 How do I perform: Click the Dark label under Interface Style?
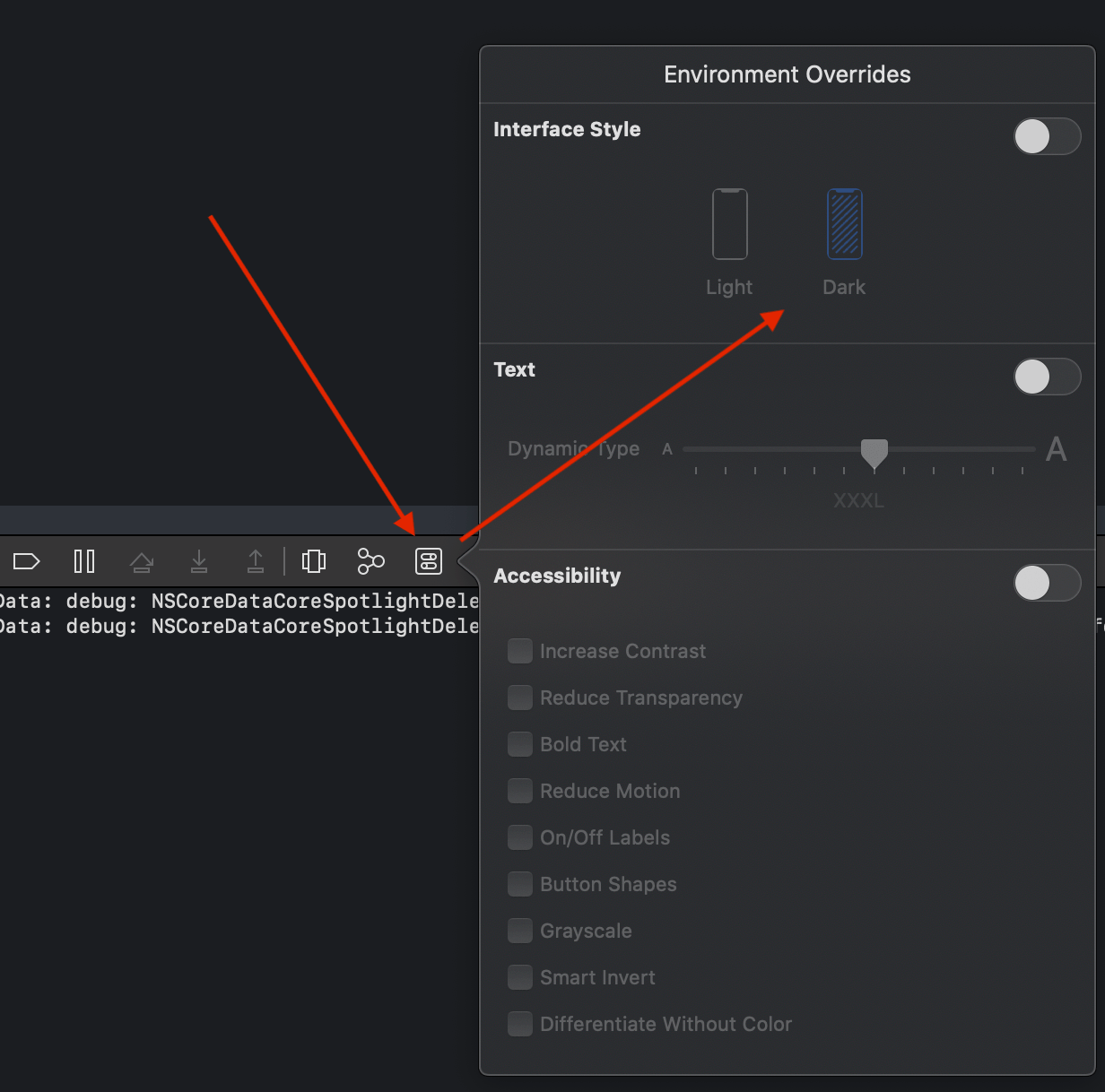[x=844, y=288]
